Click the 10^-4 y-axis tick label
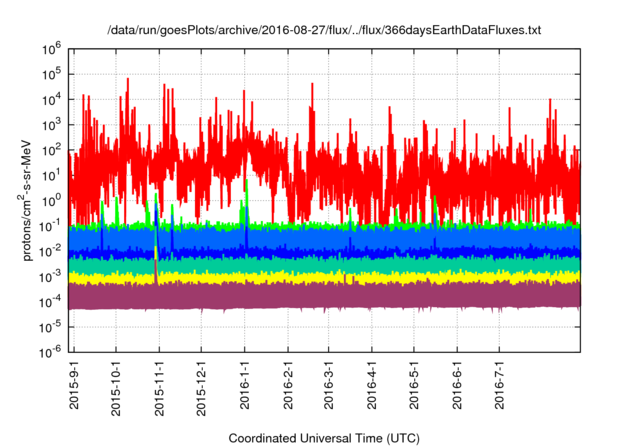This screenshot has width=640, height=448. [x=50, y=302]
